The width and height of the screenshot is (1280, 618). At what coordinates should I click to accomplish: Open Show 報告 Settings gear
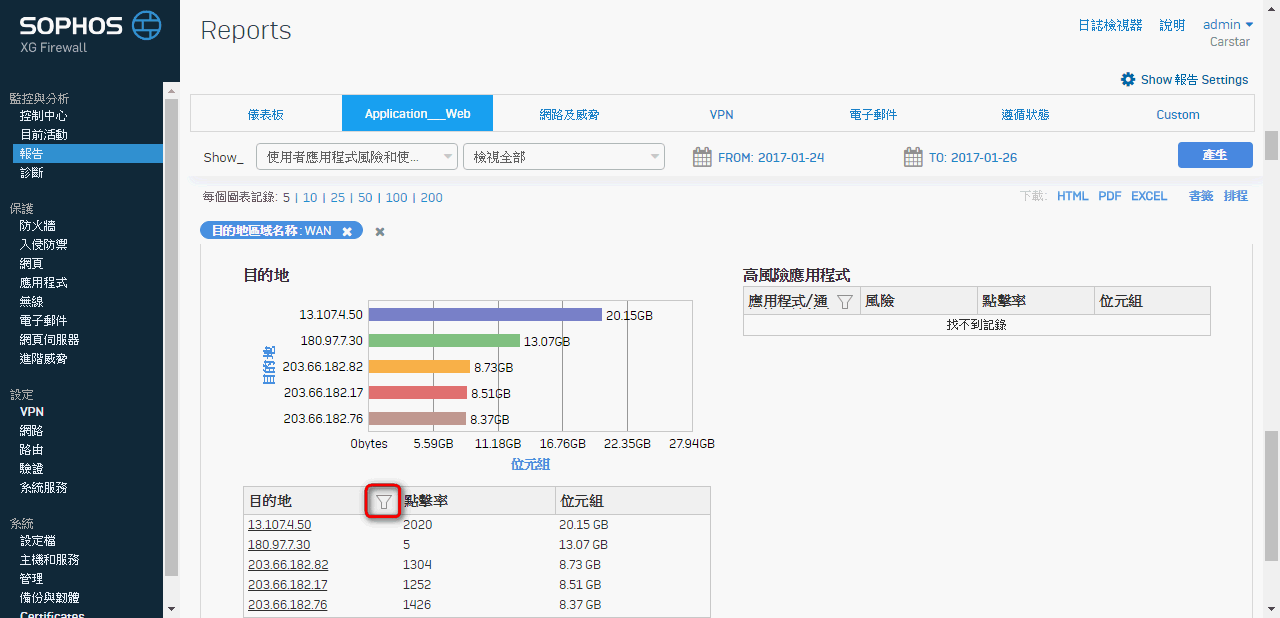1128,79
